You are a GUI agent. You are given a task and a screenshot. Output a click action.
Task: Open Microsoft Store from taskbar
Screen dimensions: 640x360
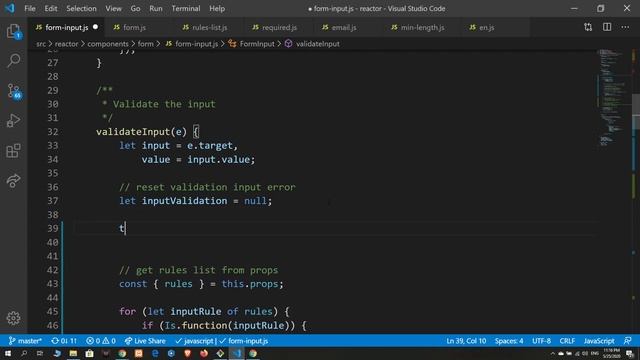coord(89,353)
